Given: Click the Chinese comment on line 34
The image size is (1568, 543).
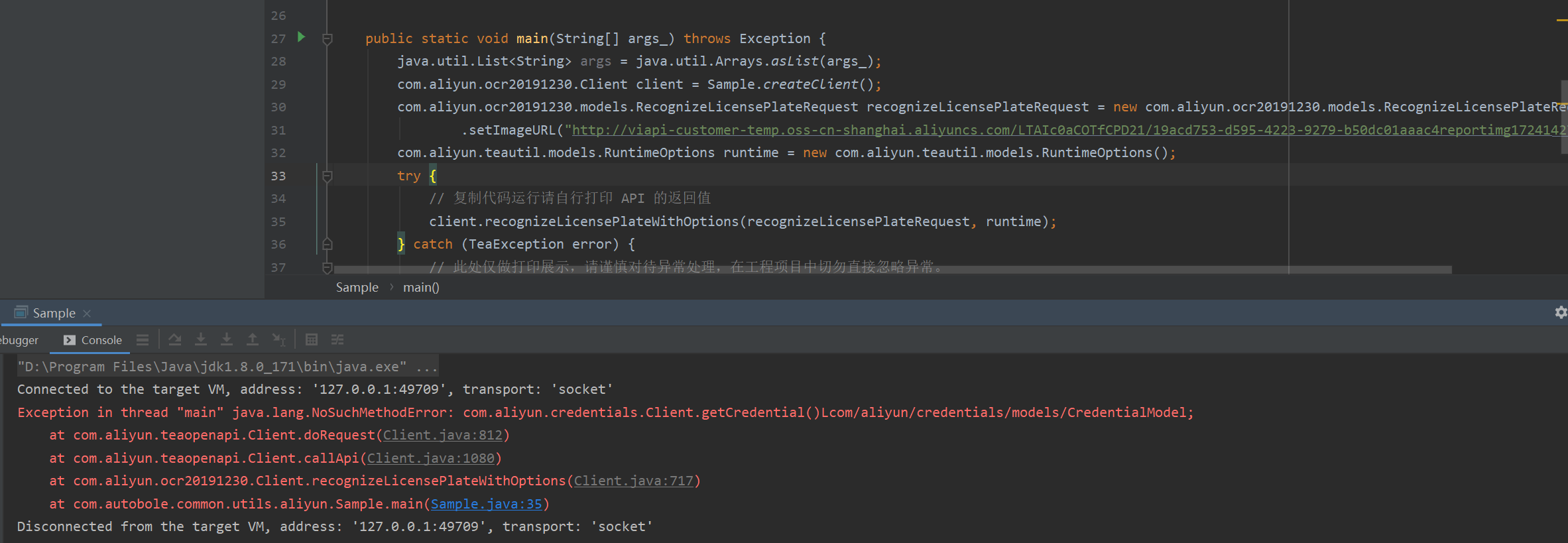Looking at the screenshot, I should [x=570, y=198].
